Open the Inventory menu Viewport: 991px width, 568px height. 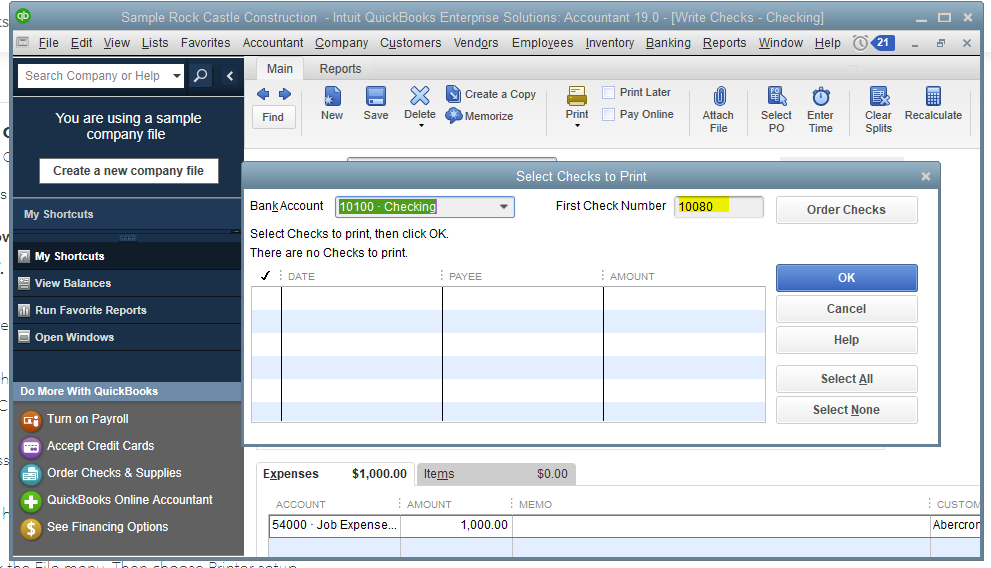tap(609, 43)
